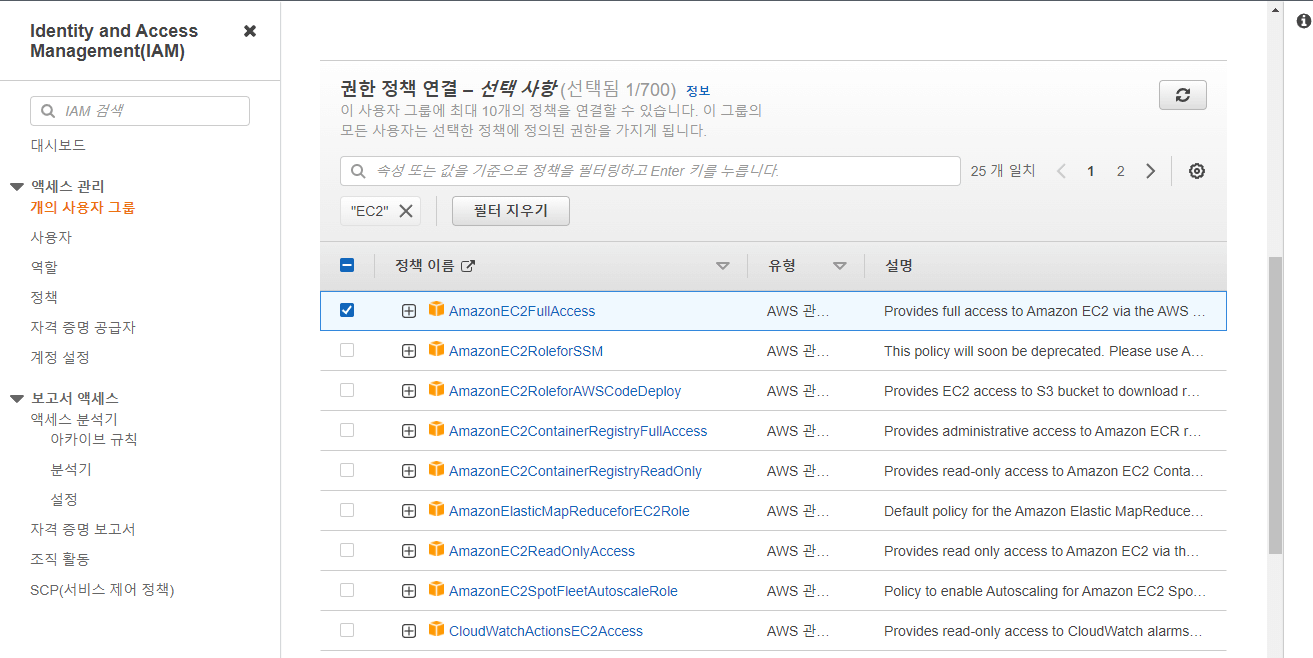Toggle the select-all policies checkbox
The image size is (1313, 658).
347,265
